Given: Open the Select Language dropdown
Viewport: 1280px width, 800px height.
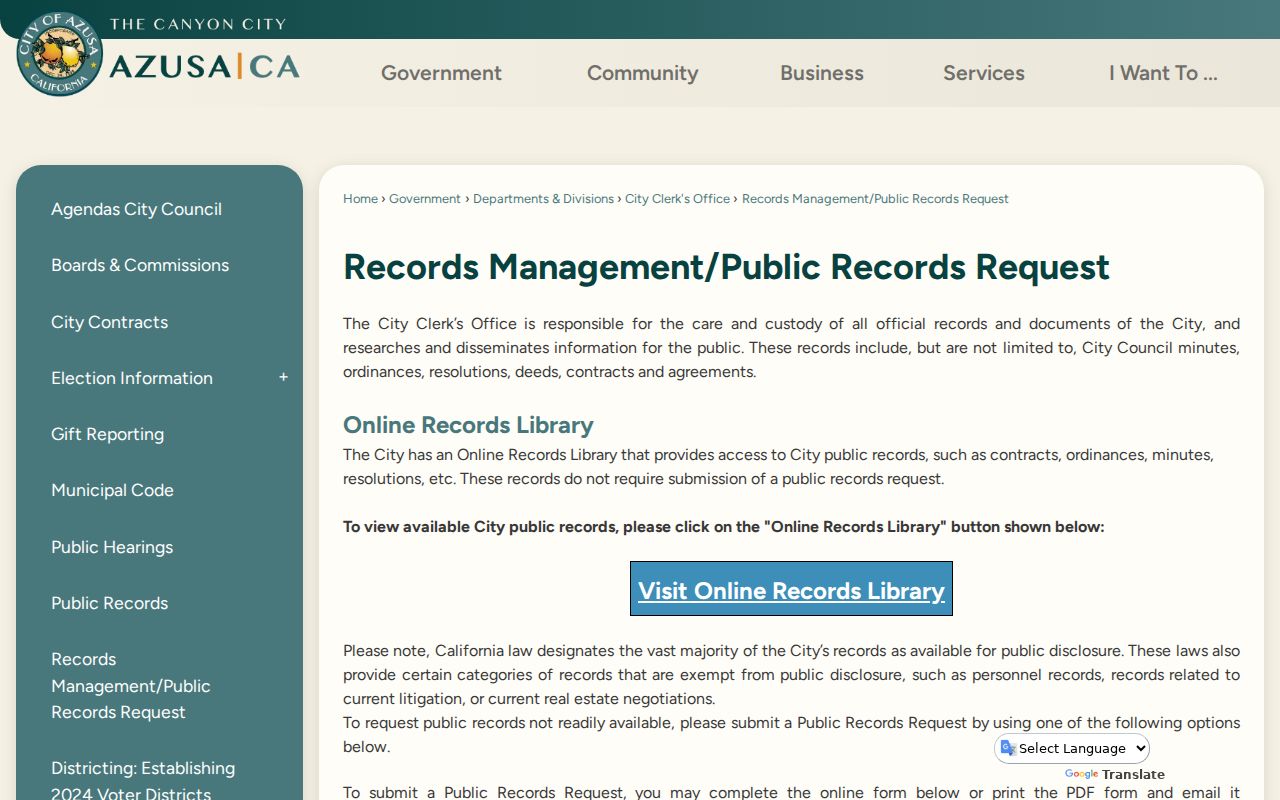Looking at the screenshot, I should point(1072,748).
